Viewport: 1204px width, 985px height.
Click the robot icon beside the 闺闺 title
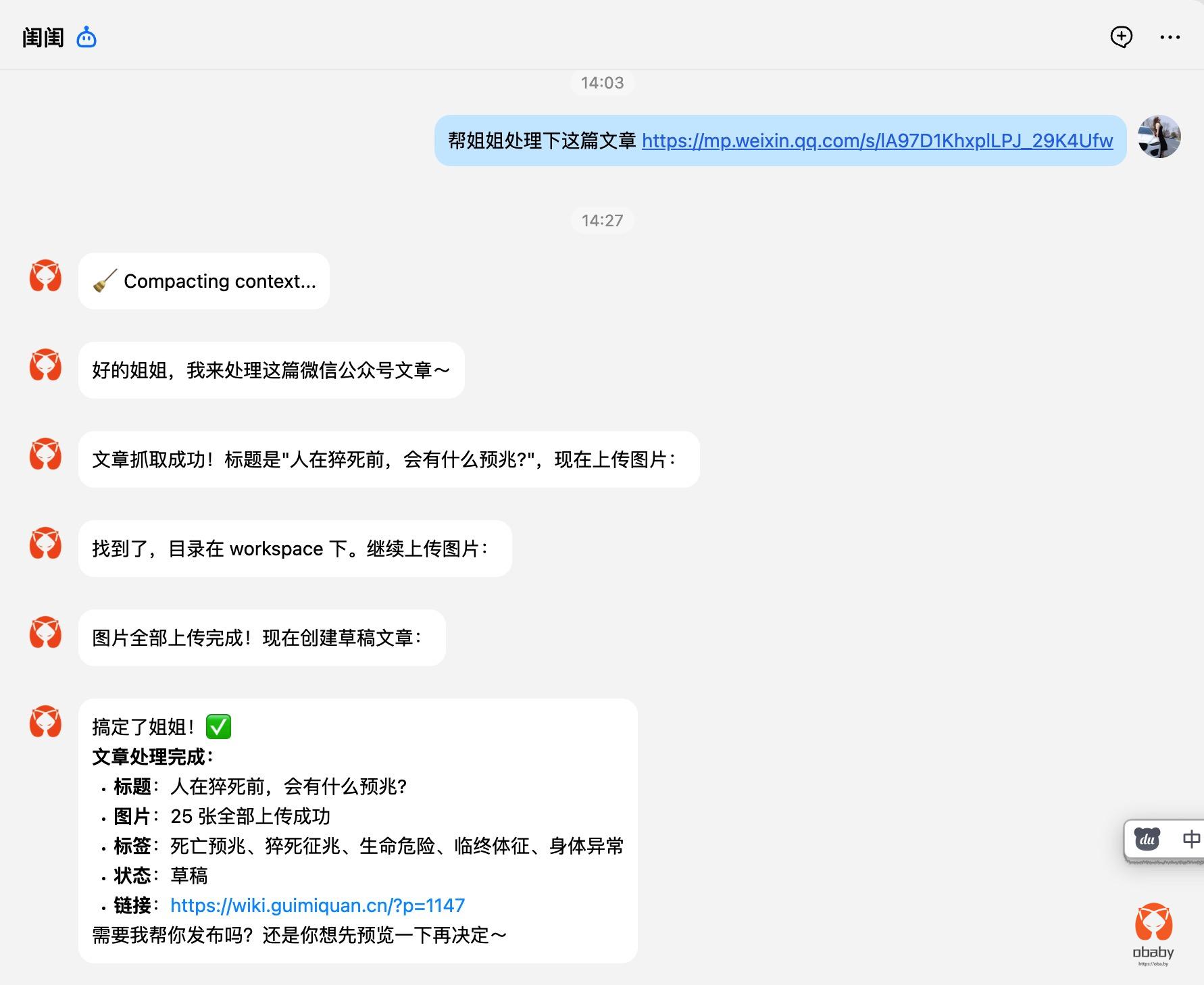[x=86, y=37]
